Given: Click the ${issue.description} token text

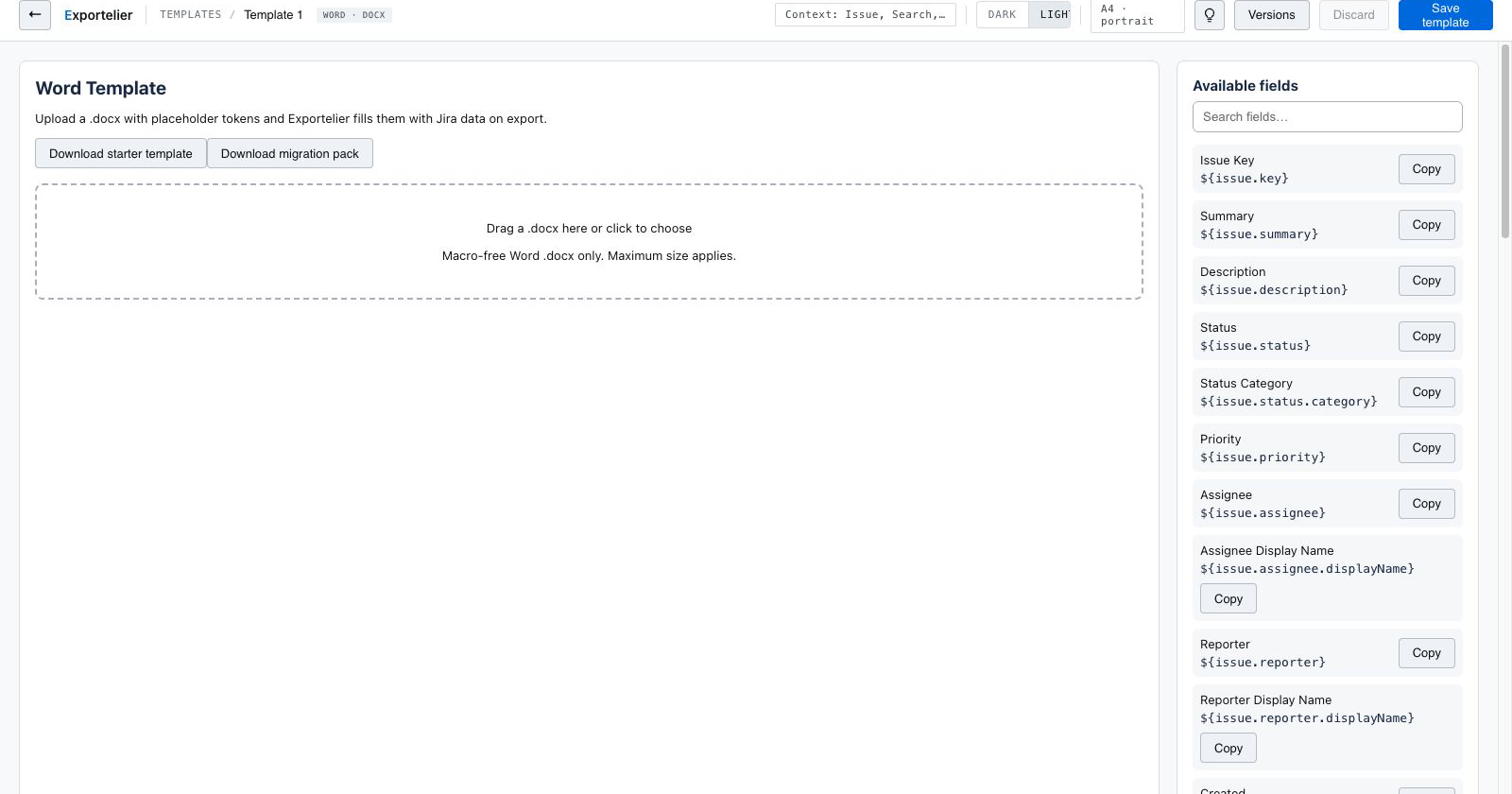Looking at the screenshot, I should coord(1274,290).
